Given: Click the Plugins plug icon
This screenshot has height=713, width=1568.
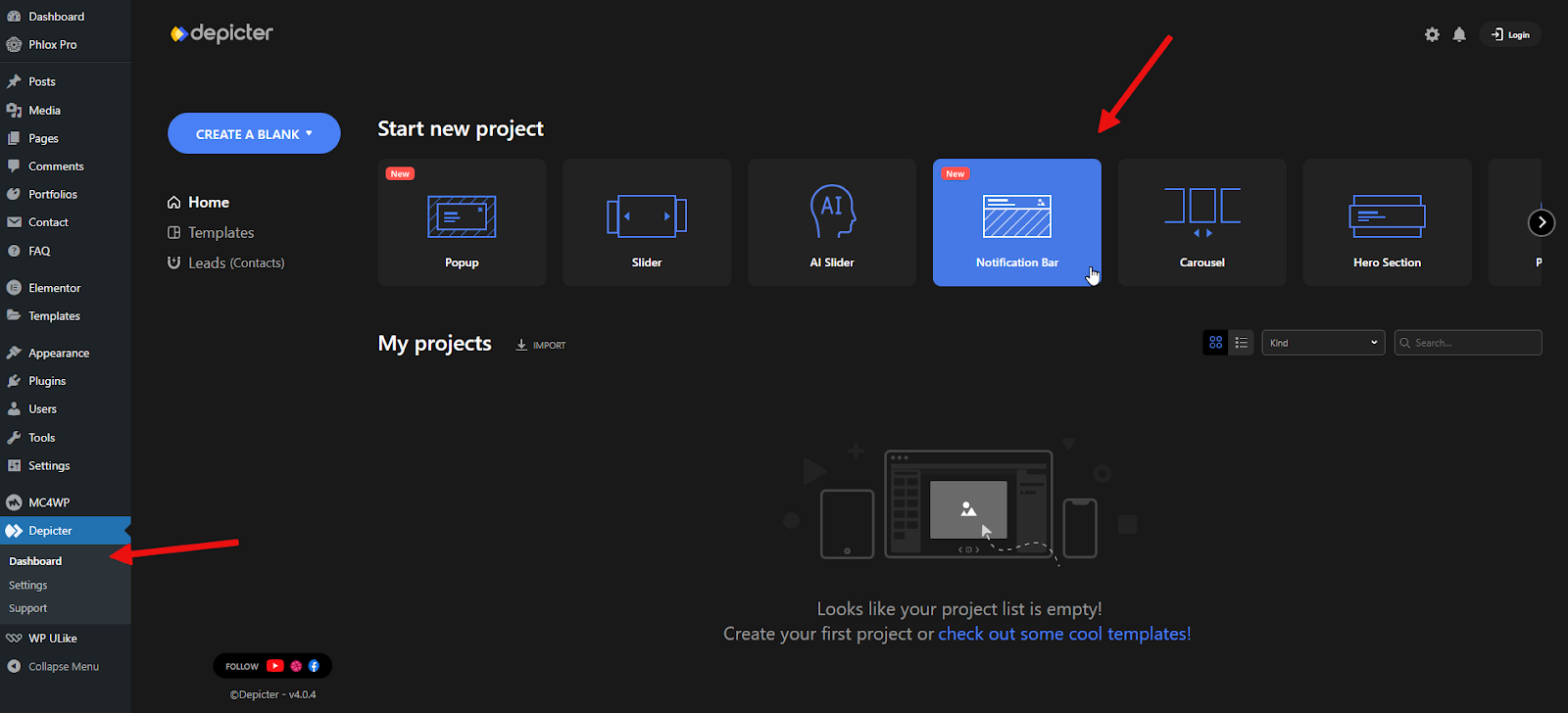Looking at the screenshot, I should 14,381.
